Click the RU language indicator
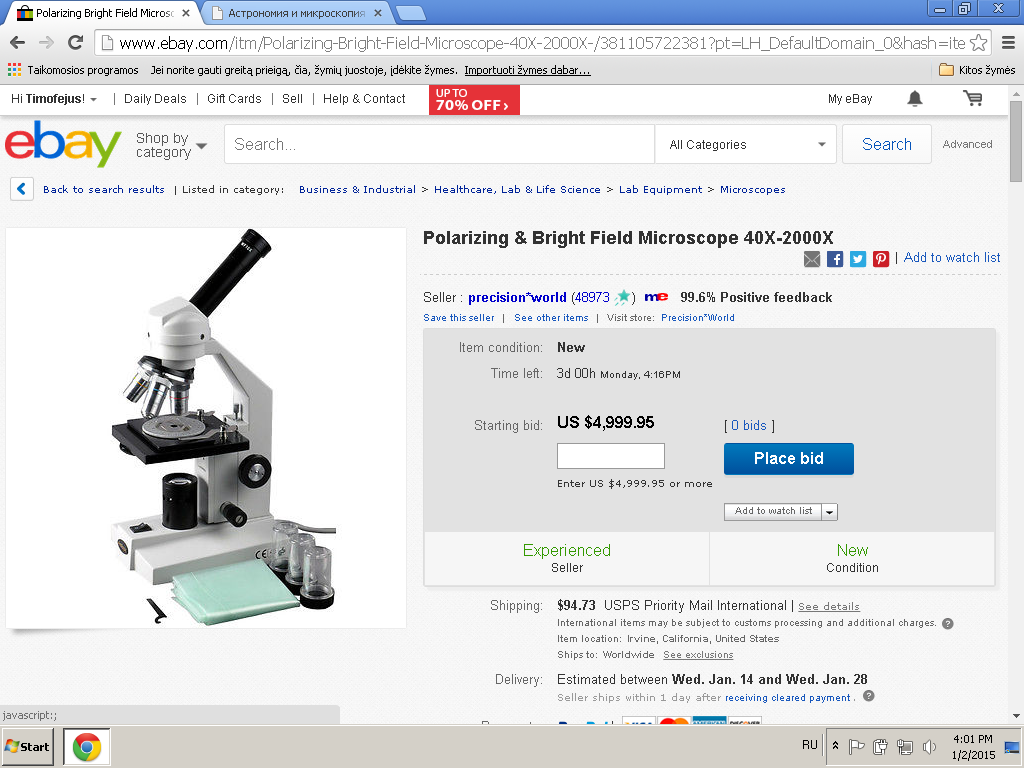Viewport: 1024px width, 768px height. pos(810,745)
